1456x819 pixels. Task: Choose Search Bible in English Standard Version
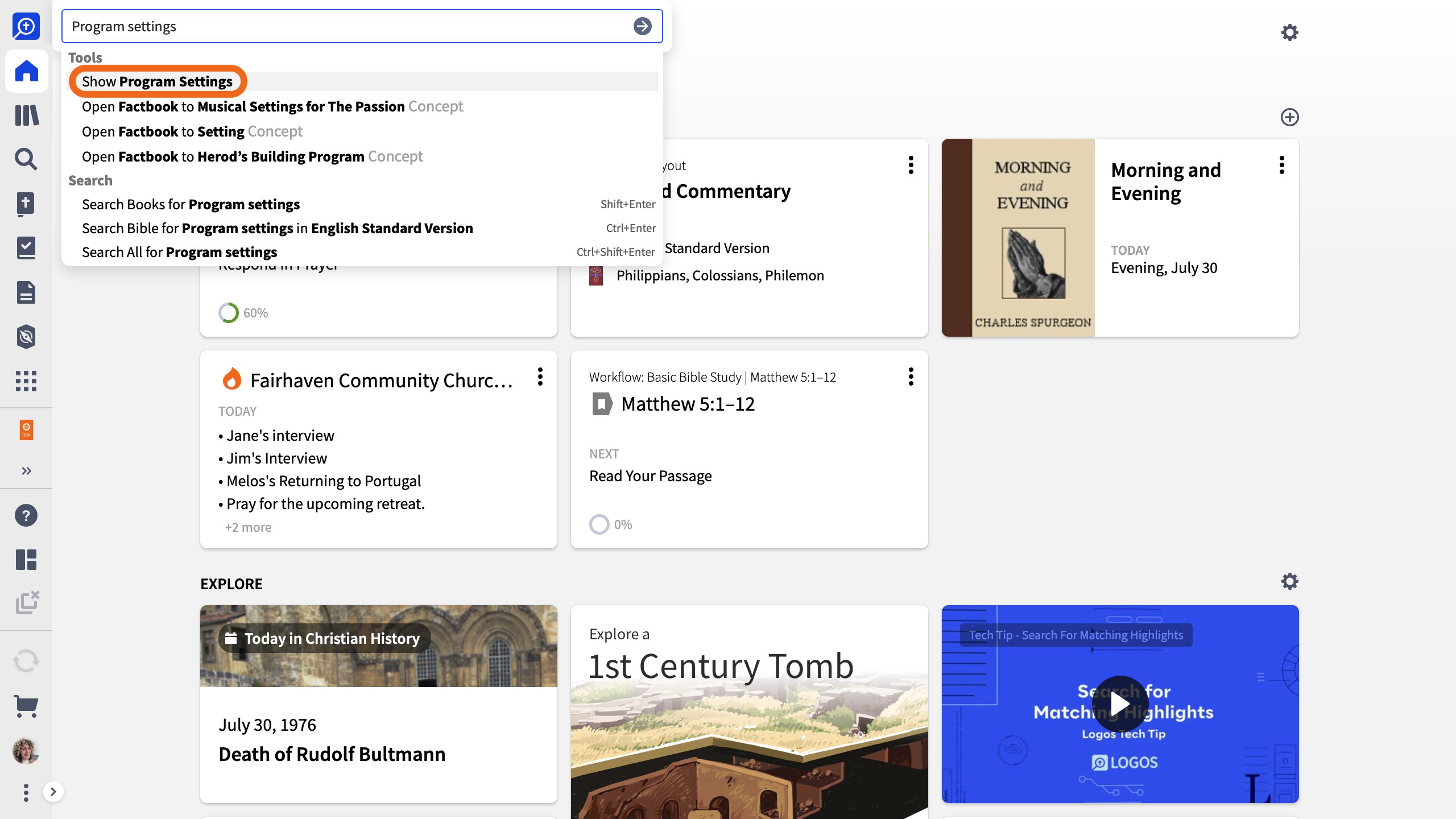pos(362,228)
